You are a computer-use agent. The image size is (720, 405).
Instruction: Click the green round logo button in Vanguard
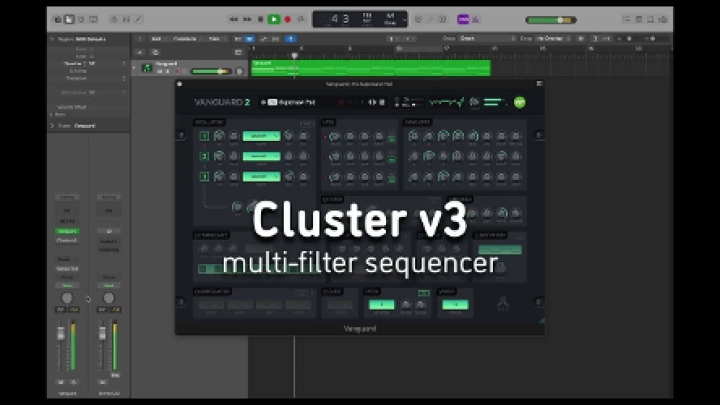[x=519, y=102]
